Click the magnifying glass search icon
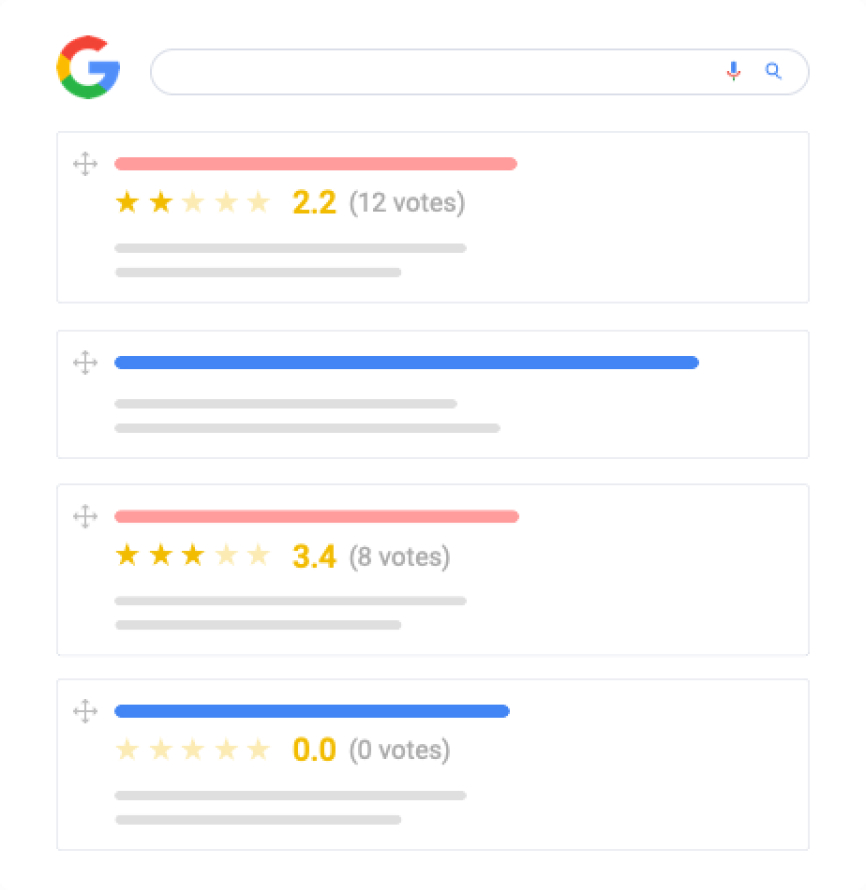The image size is (866, 890). [x=772, y=71]
